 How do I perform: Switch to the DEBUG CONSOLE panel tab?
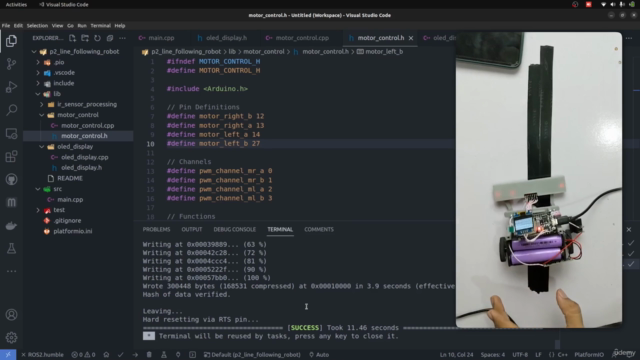click(235, 229)
